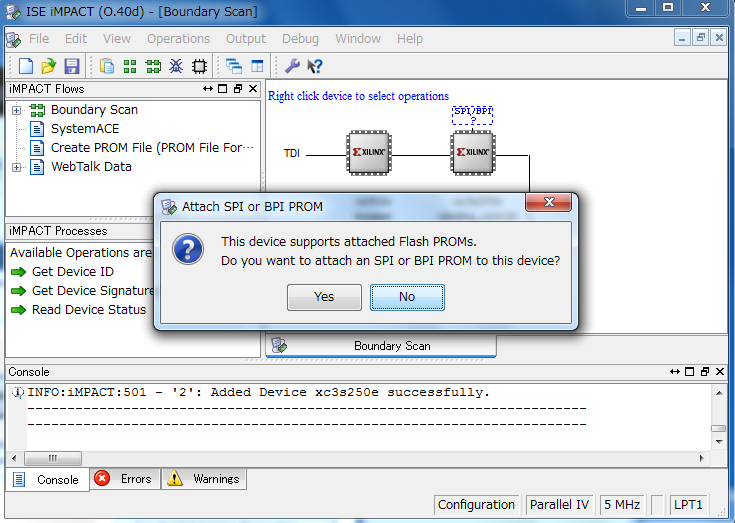This screenshot has height=523, width=735.
Task: Click the Cascade windows toolbar icon
Action: point(234,66)
